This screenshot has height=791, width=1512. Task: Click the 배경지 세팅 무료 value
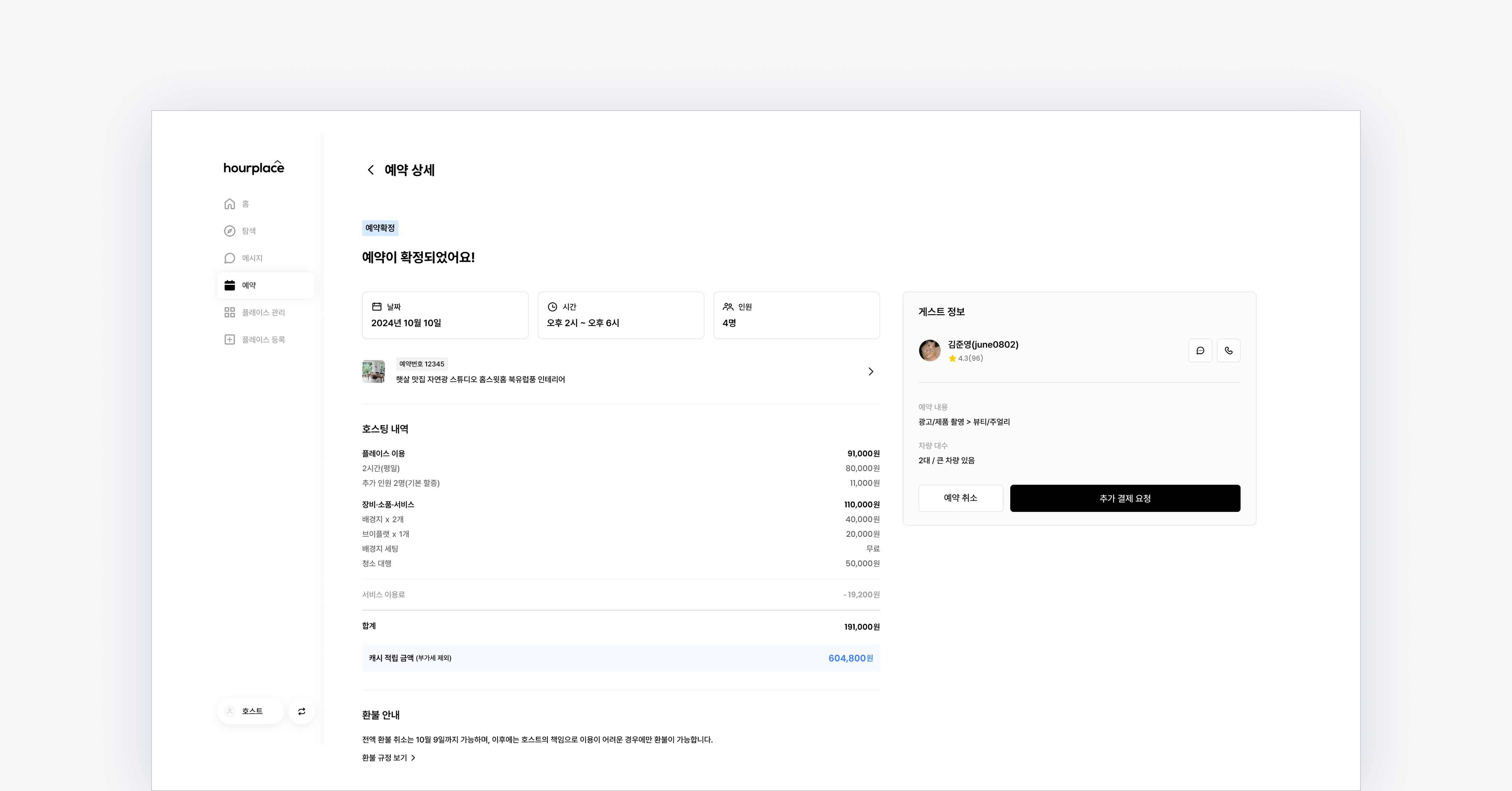[x=873, y=548]
